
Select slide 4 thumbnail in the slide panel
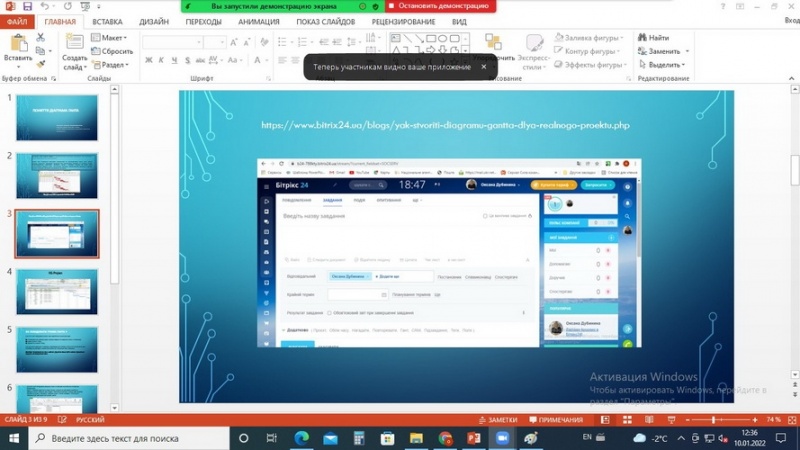57,291
